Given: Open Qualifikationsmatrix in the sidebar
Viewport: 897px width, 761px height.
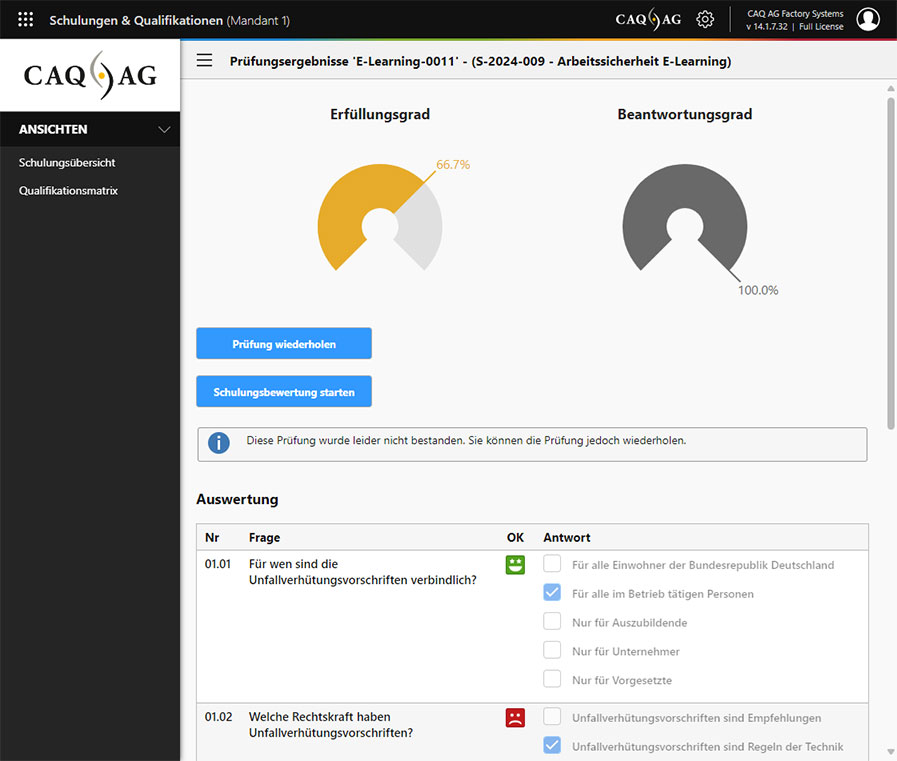Looking at the screenshot, I should point(68,190).
